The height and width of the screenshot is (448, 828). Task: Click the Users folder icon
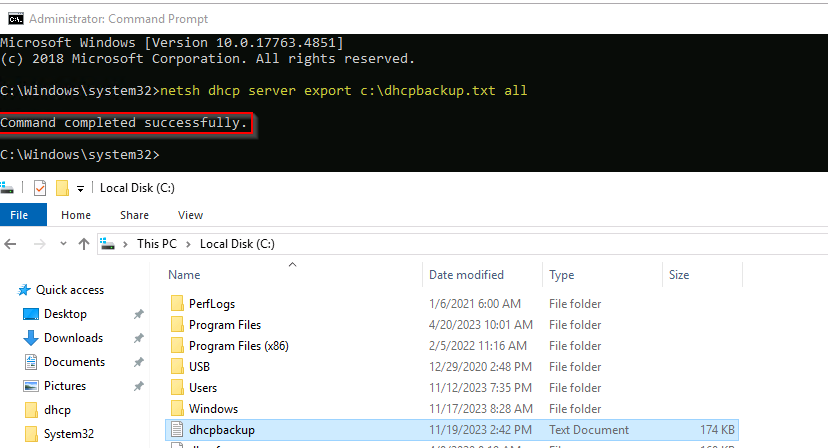(177, 387)
